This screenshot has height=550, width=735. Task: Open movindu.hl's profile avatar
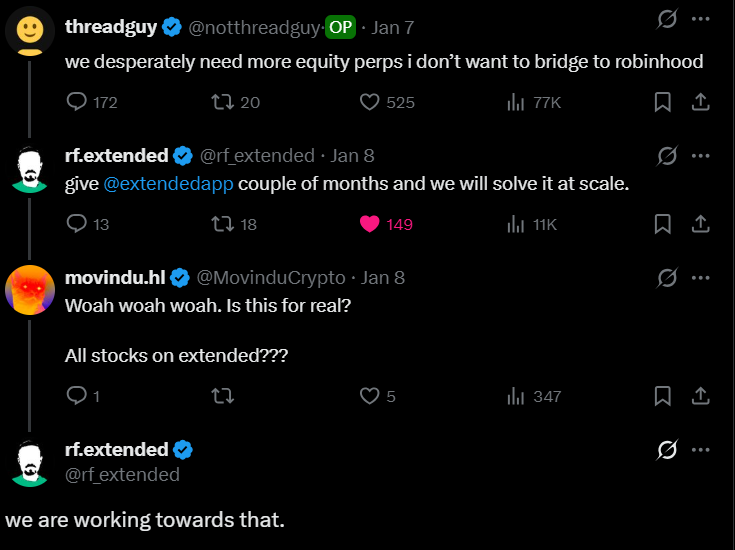30,290
